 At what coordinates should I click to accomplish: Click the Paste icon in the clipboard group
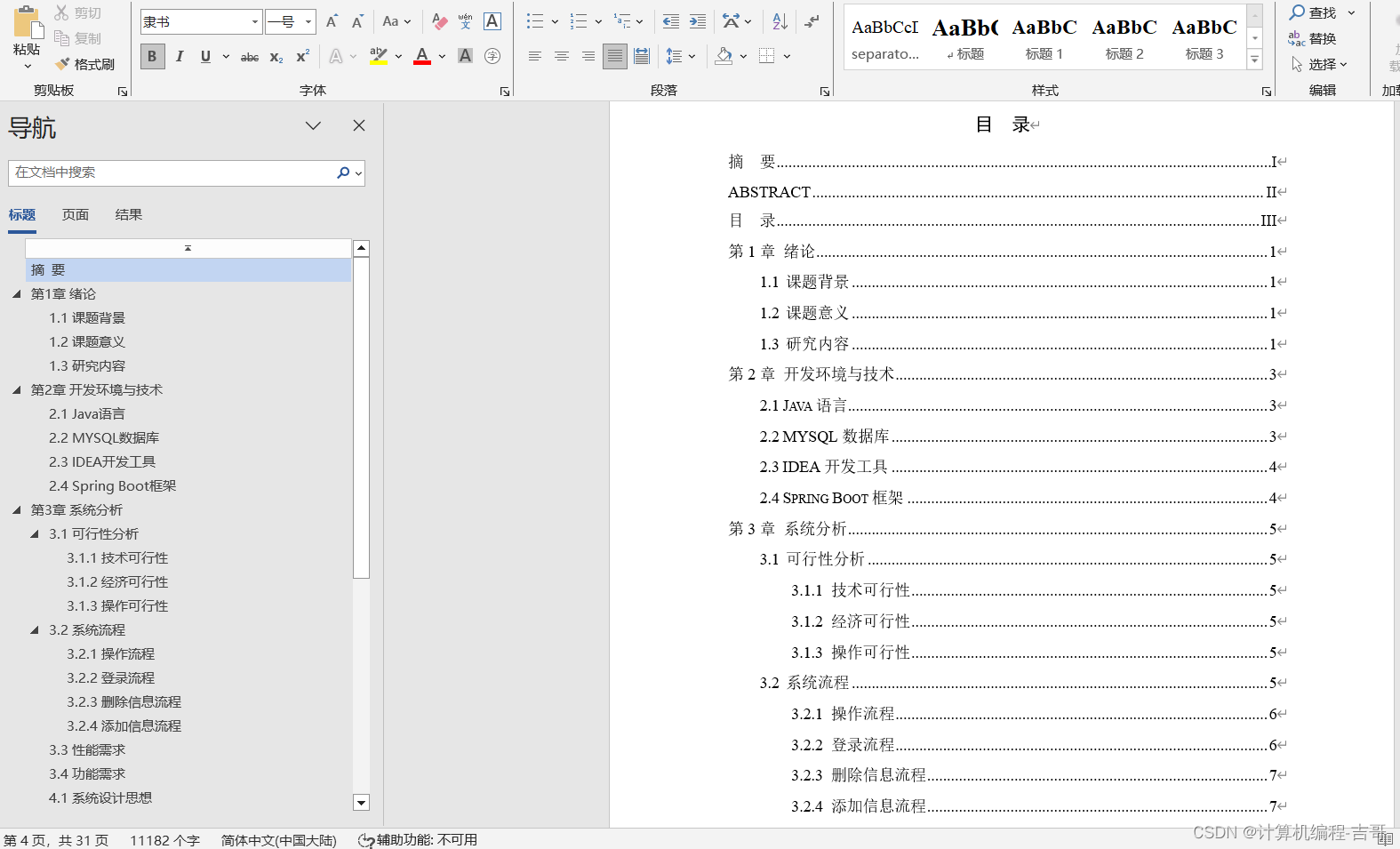[x=27, y=22]
